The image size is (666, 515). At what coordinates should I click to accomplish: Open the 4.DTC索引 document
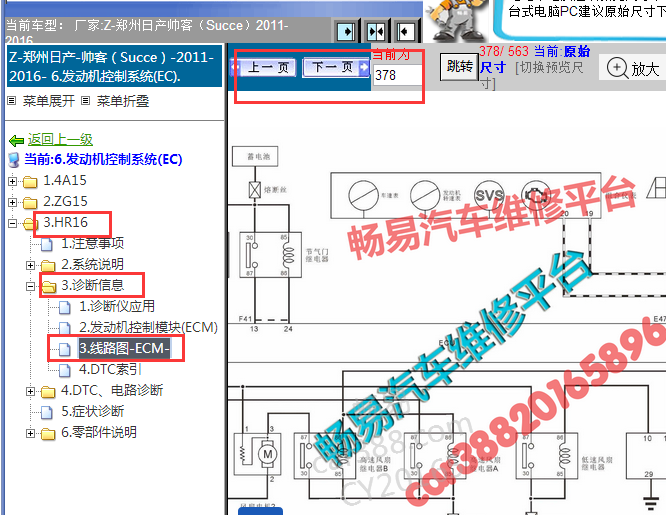(110, 369)
